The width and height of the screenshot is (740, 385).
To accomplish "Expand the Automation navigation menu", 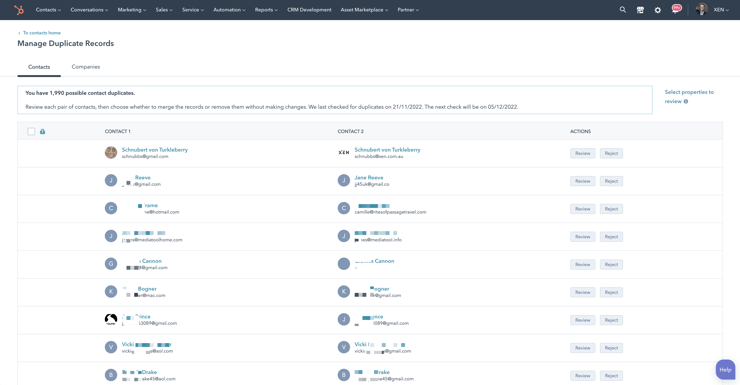I will pyautogui.click(x=229, y=9).
